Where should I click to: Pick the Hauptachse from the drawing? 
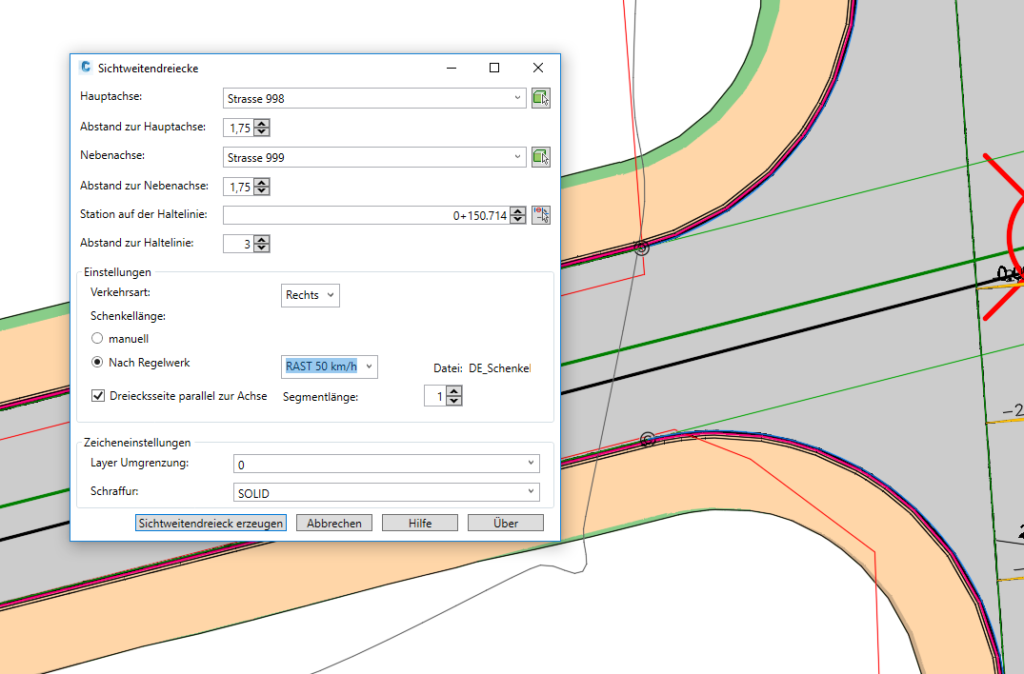pos(541,98)
